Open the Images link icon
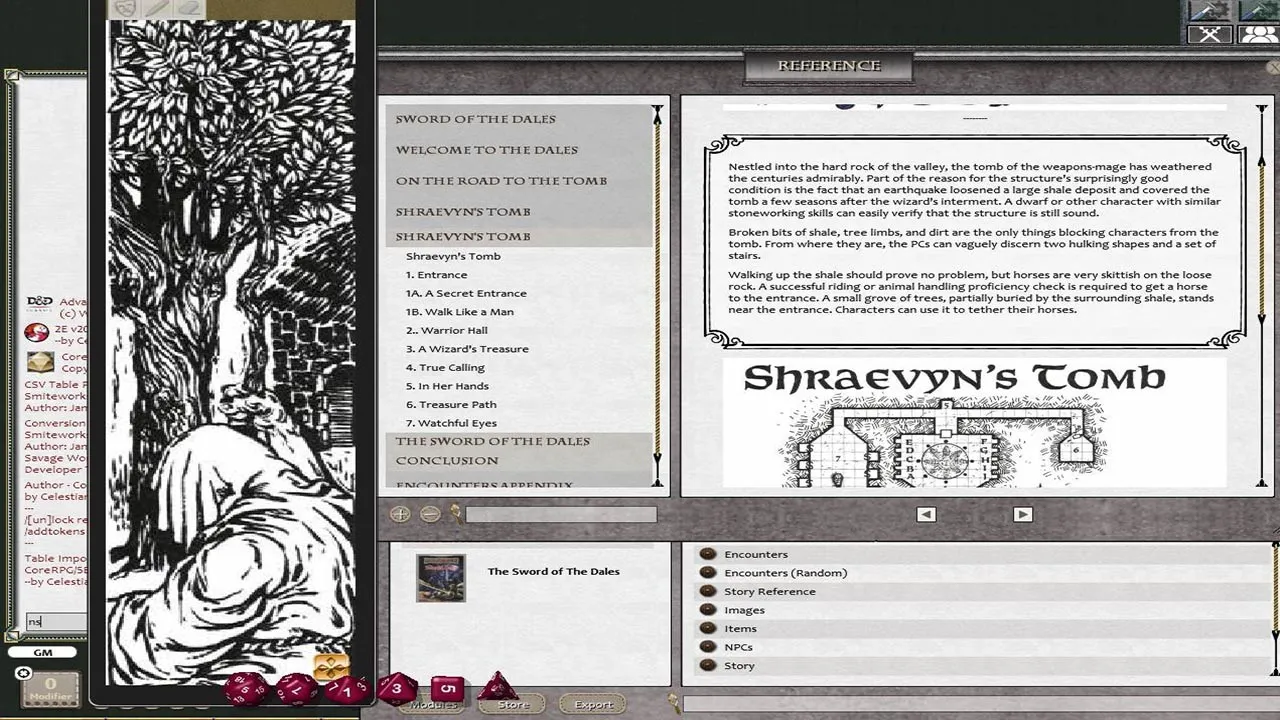The image size is (1280, 720). pos(708,610)
